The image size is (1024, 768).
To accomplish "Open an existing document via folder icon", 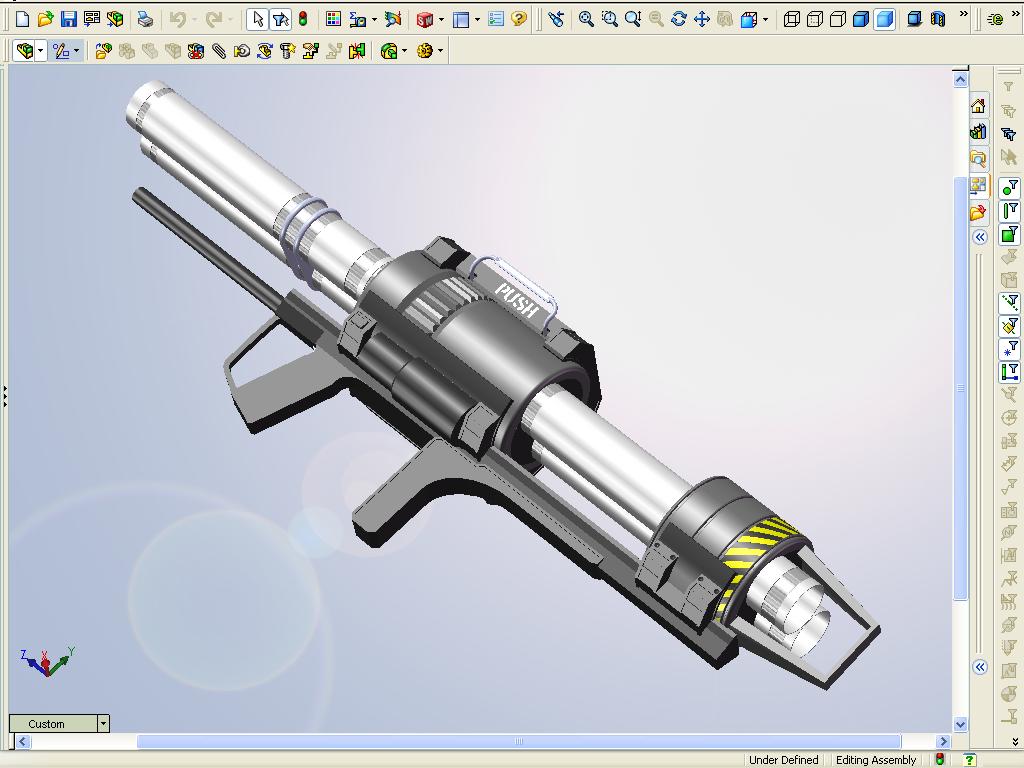I will [x=45, y=19].
